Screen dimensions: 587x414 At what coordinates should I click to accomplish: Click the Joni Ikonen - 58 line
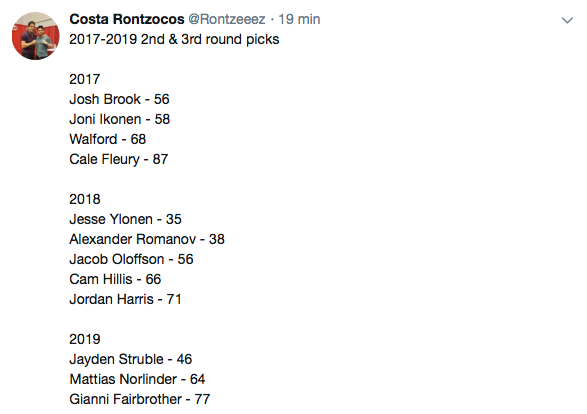(x=120, y=119)
